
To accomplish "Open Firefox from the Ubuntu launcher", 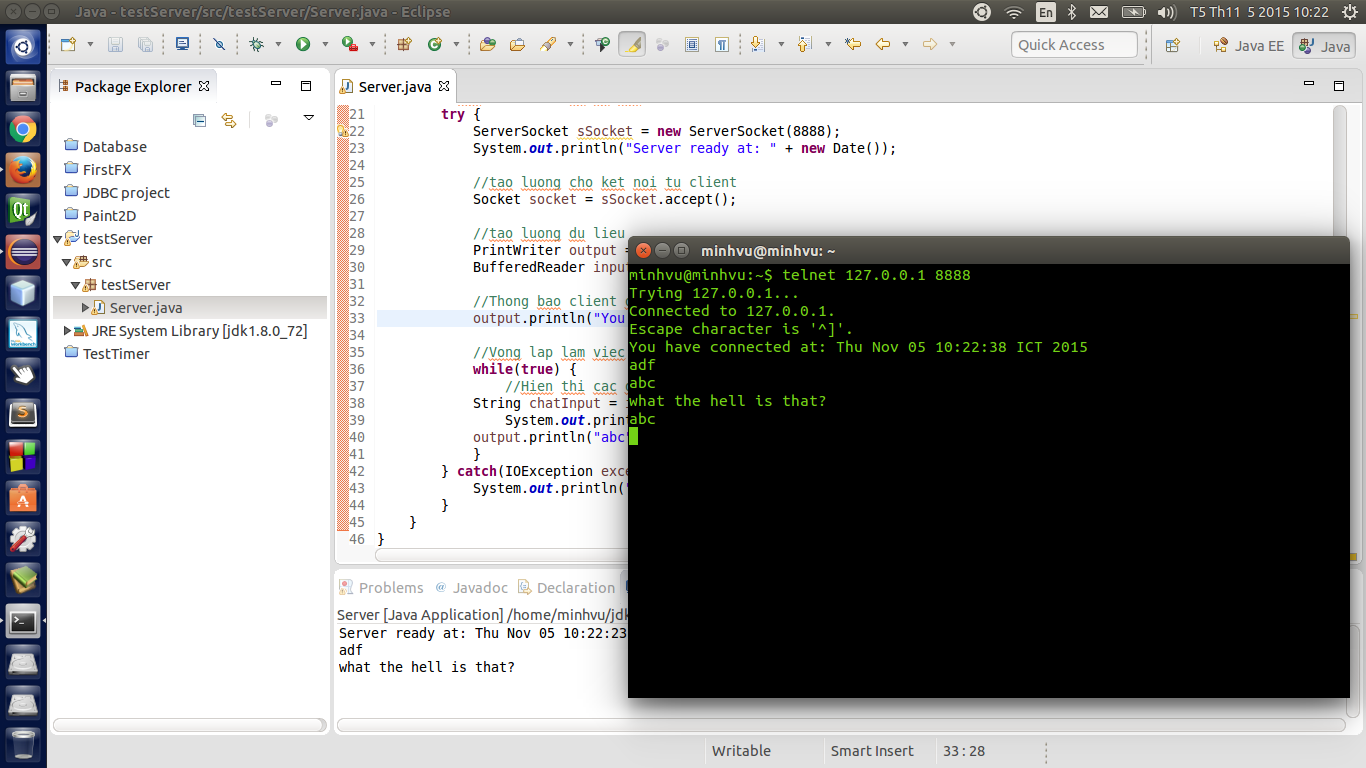I will (23, 169).
